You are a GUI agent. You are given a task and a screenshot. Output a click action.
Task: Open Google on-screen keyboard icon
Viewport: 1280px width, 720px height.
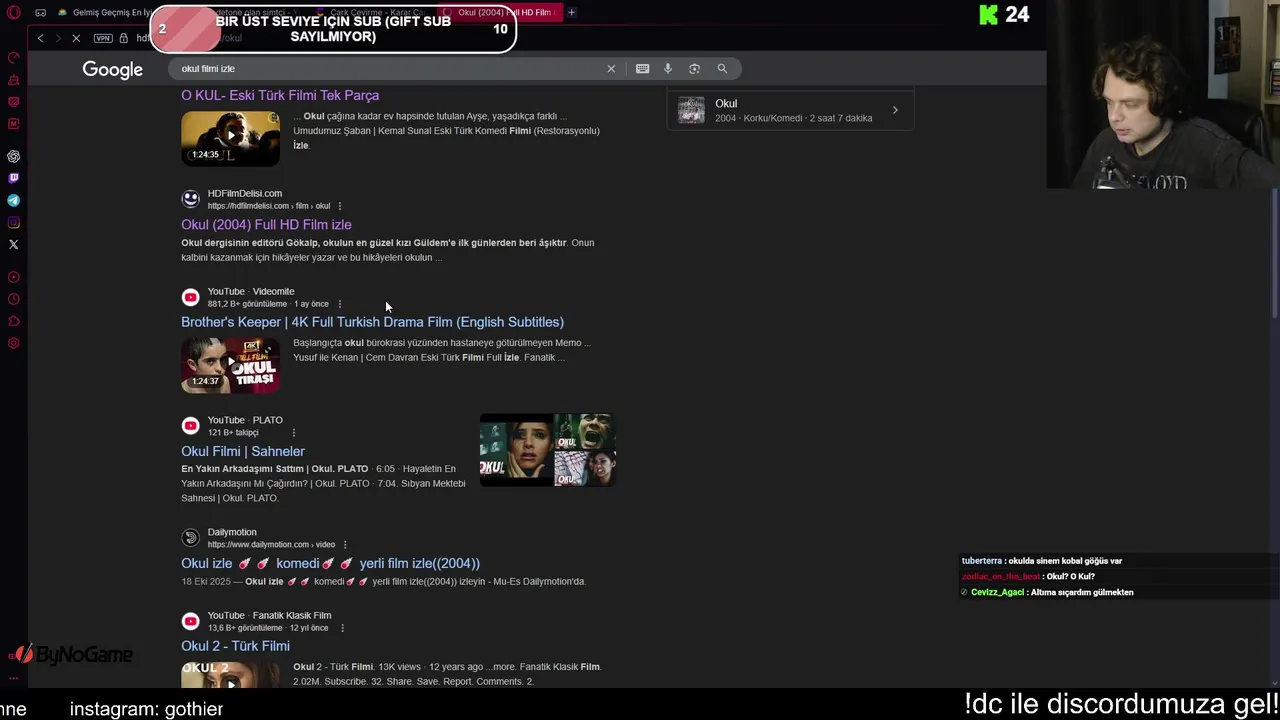642,69
